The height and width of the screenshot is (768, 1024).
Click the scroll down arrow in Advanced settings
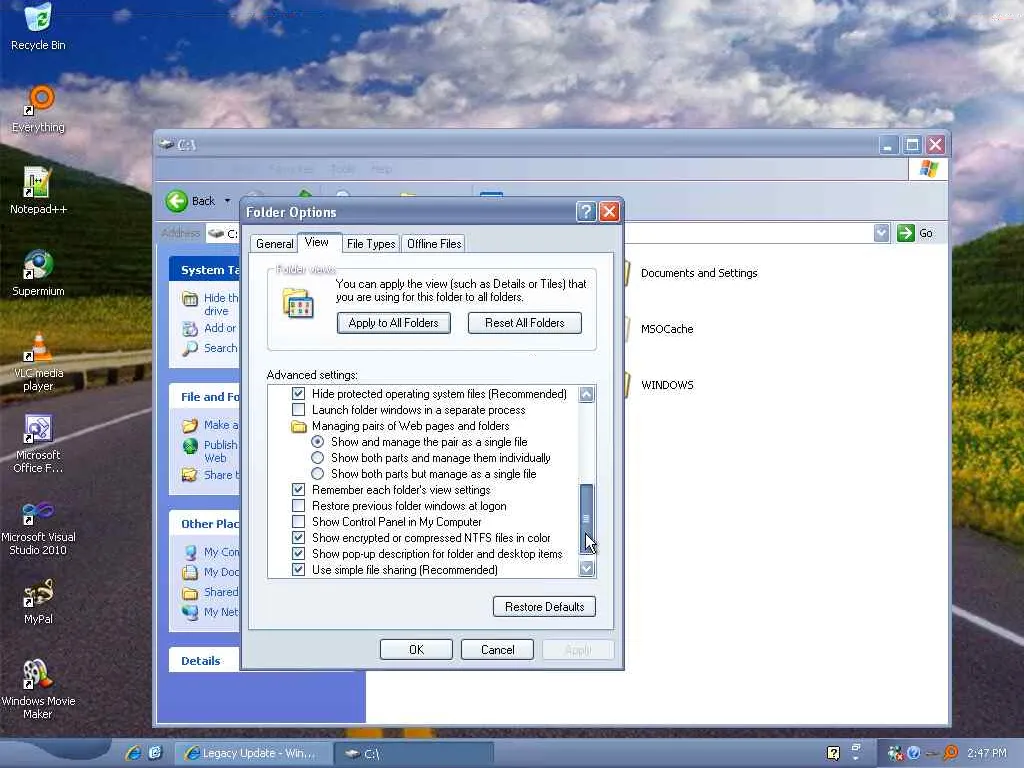point(586,569)
